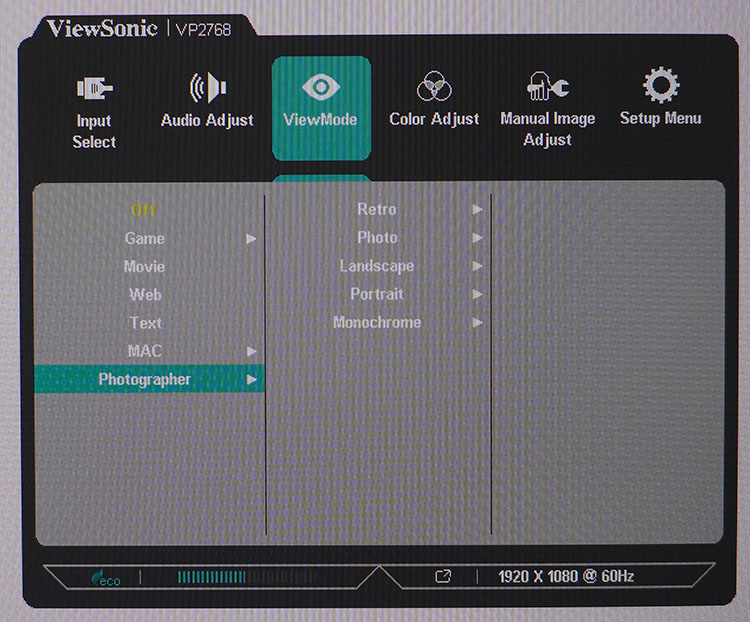Select the Movie view mode

(x=144, y=267)
